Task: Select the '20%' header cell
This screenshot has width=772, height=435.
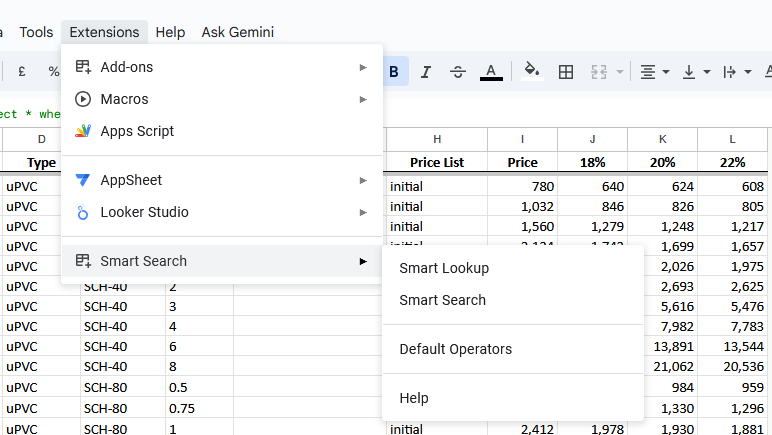Action: tap(663, 162)
